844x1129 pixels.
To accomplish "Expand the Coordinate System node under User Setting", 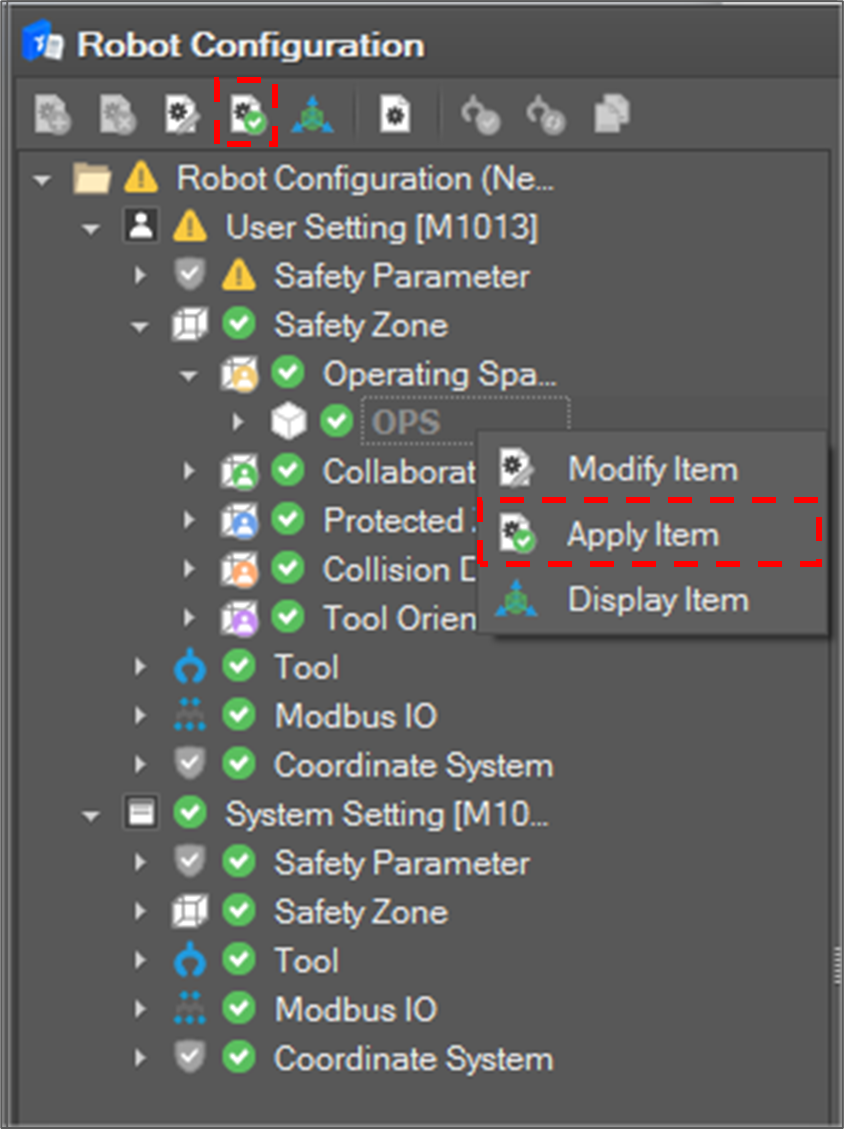I will 140,765.
